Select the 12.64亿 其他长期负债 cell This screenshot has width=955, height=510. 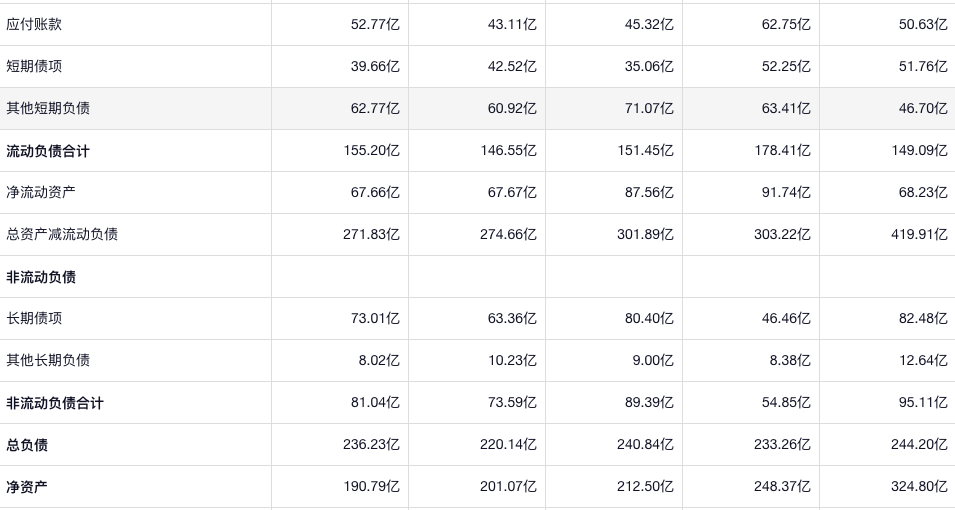tap(923, 360)
